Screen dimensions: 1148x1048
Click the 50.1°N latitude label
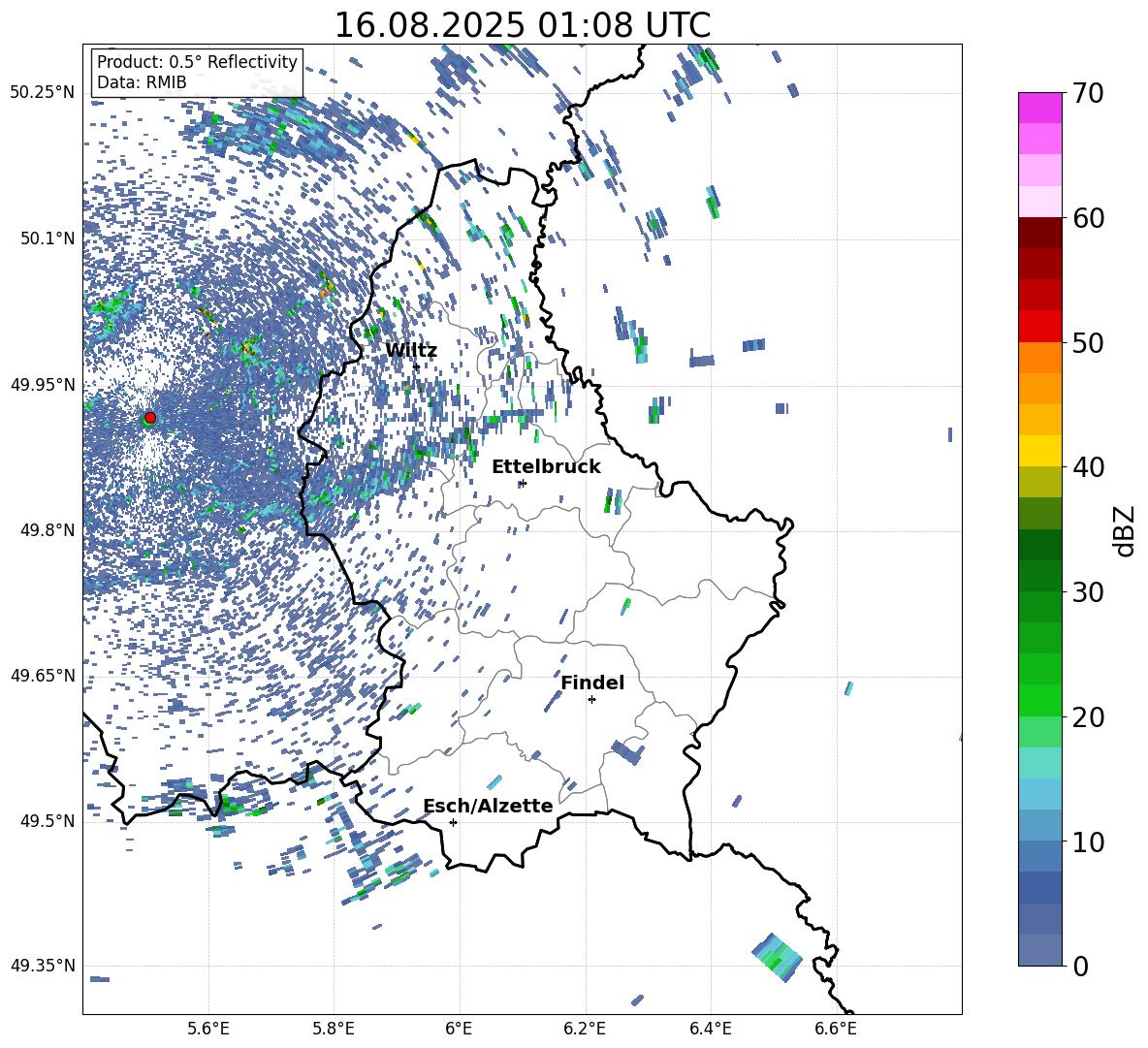[48, 238]
